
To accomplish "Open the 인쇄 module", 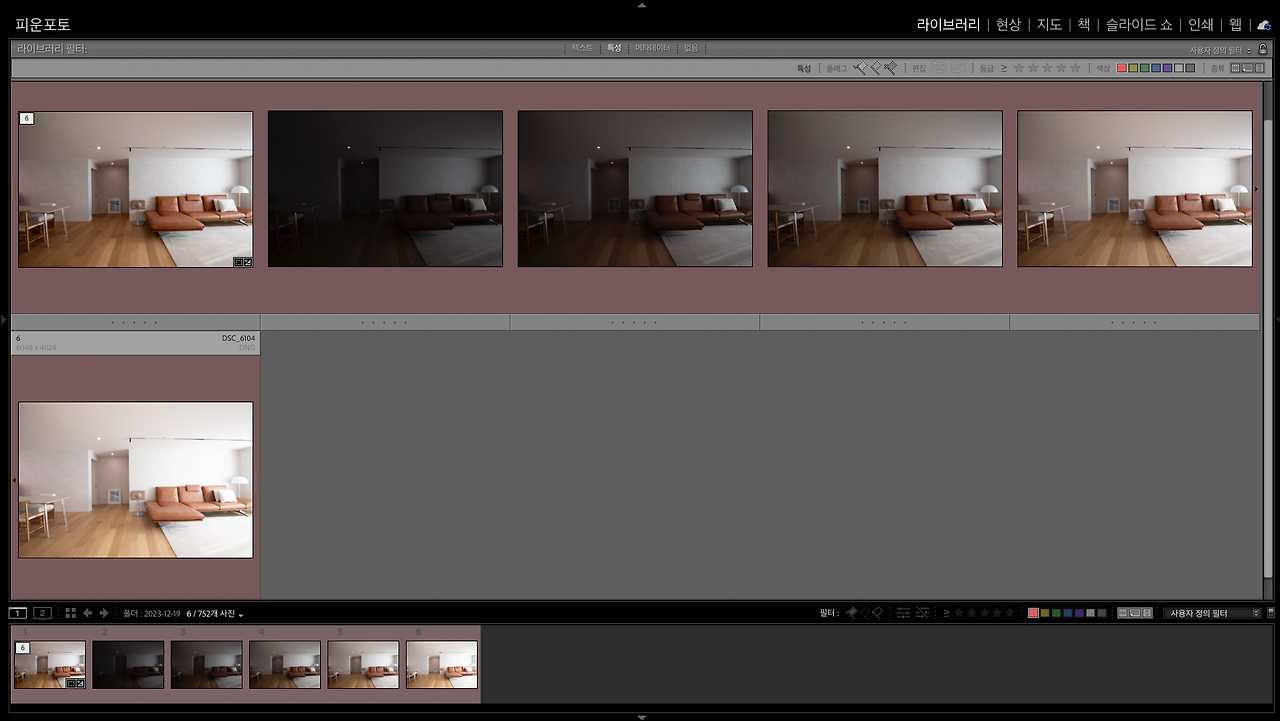I will (1201, 24).
